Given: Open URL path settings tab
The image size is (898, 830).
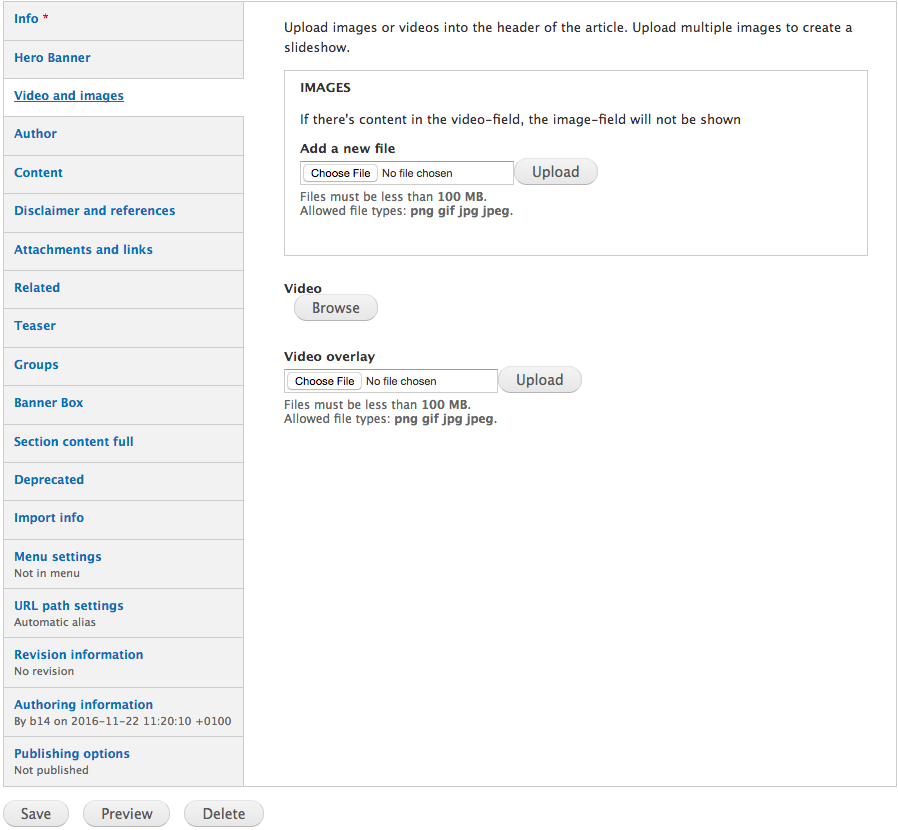Looking at the screenshot, I should (69, 606).
